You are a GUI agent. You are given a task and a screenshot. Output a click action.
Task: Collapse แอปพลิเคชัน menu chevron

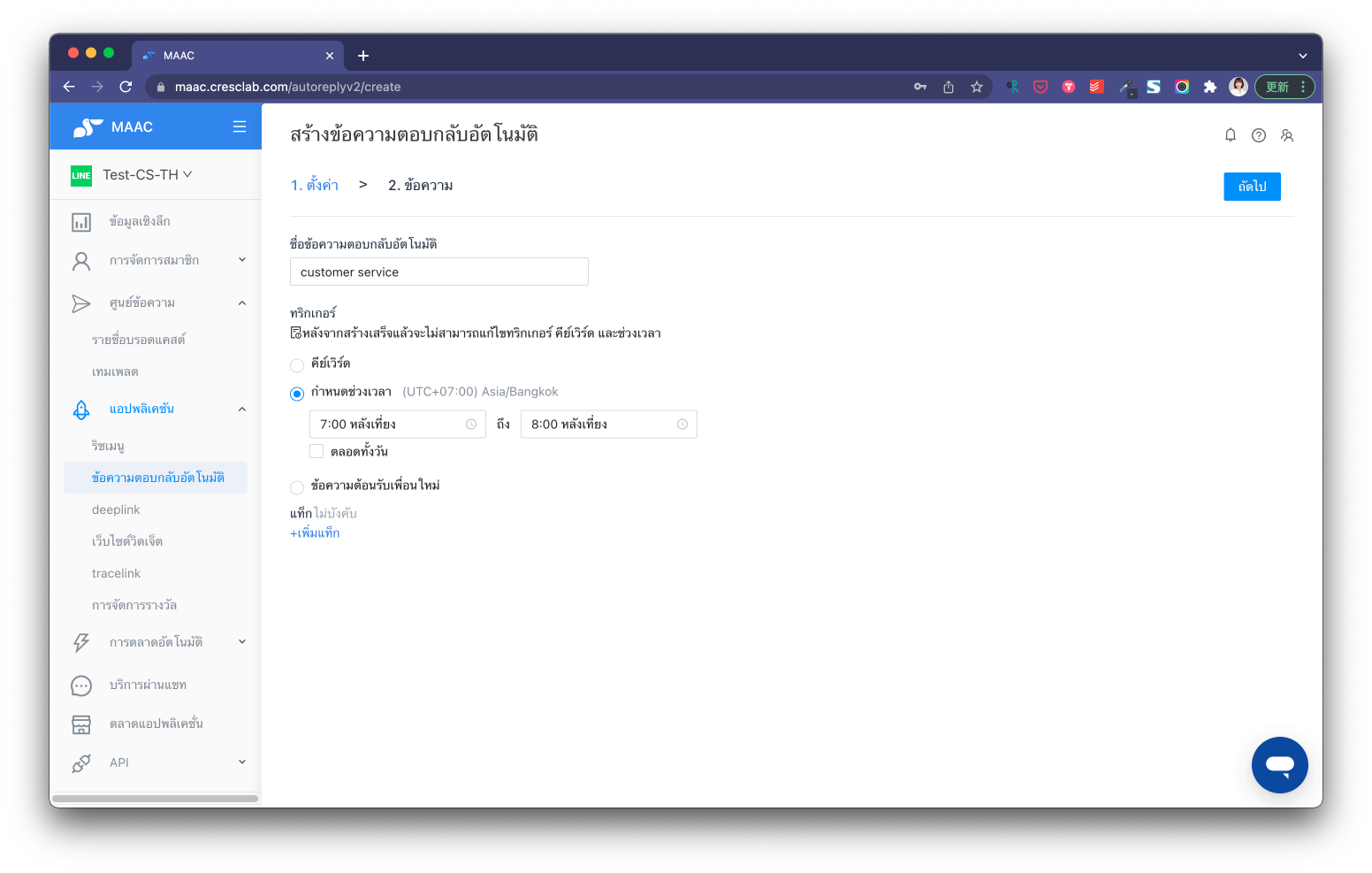[x=242, y=410]
